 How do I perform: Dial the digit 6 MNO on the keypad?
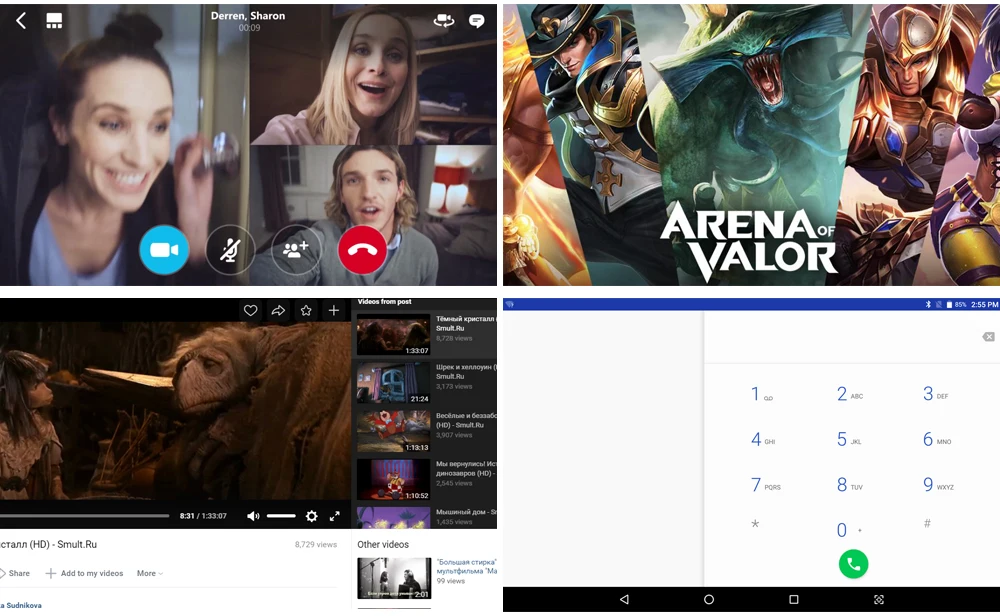click(936, 439)
